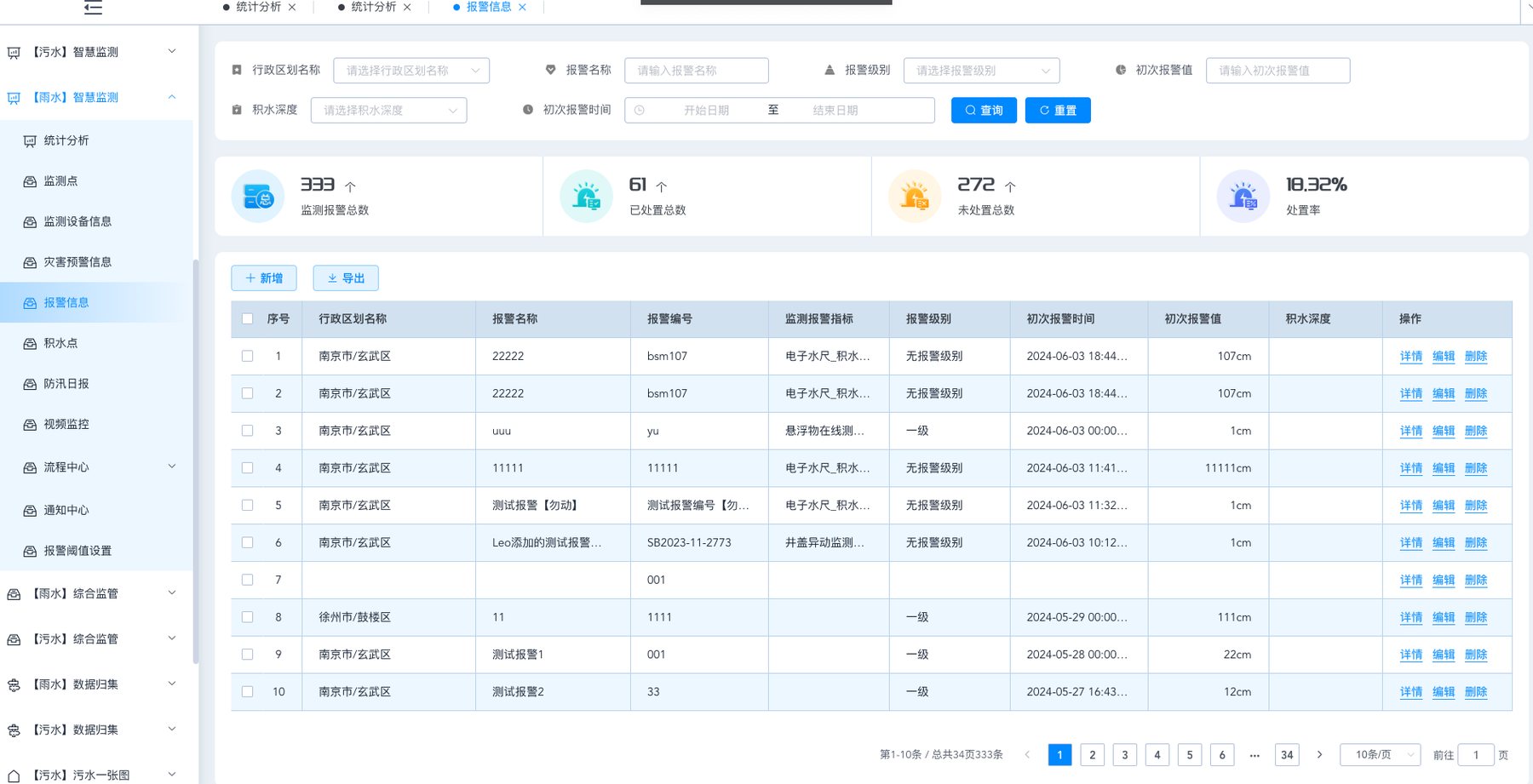
Task: Click 编辑 for row 6
Action: 1444,543
